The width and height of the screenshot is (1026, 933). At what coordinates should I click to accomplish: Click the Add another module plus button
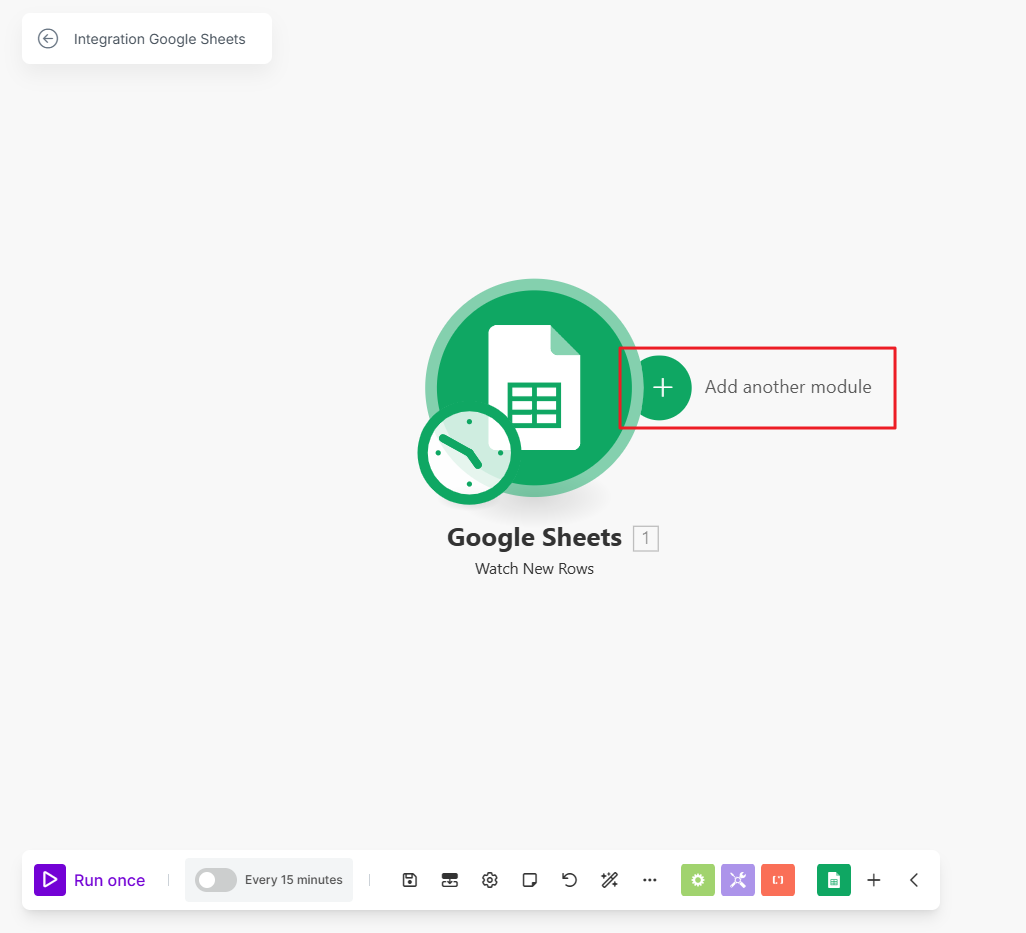[662, 387]
